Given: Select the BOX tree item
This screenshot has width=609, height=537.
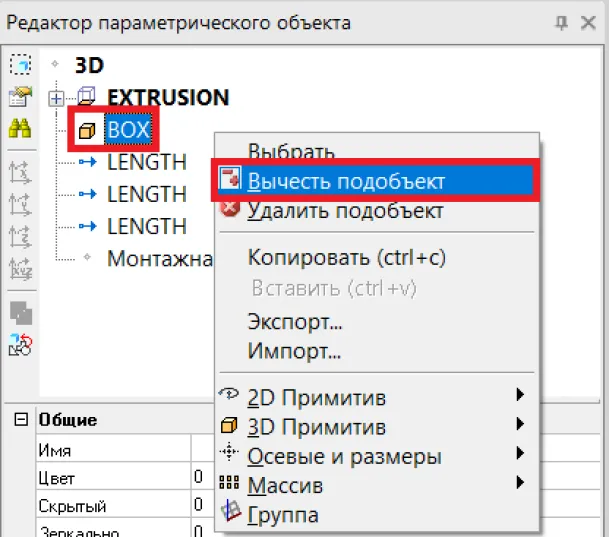Looking at the screenshot, I should point(128,129).
